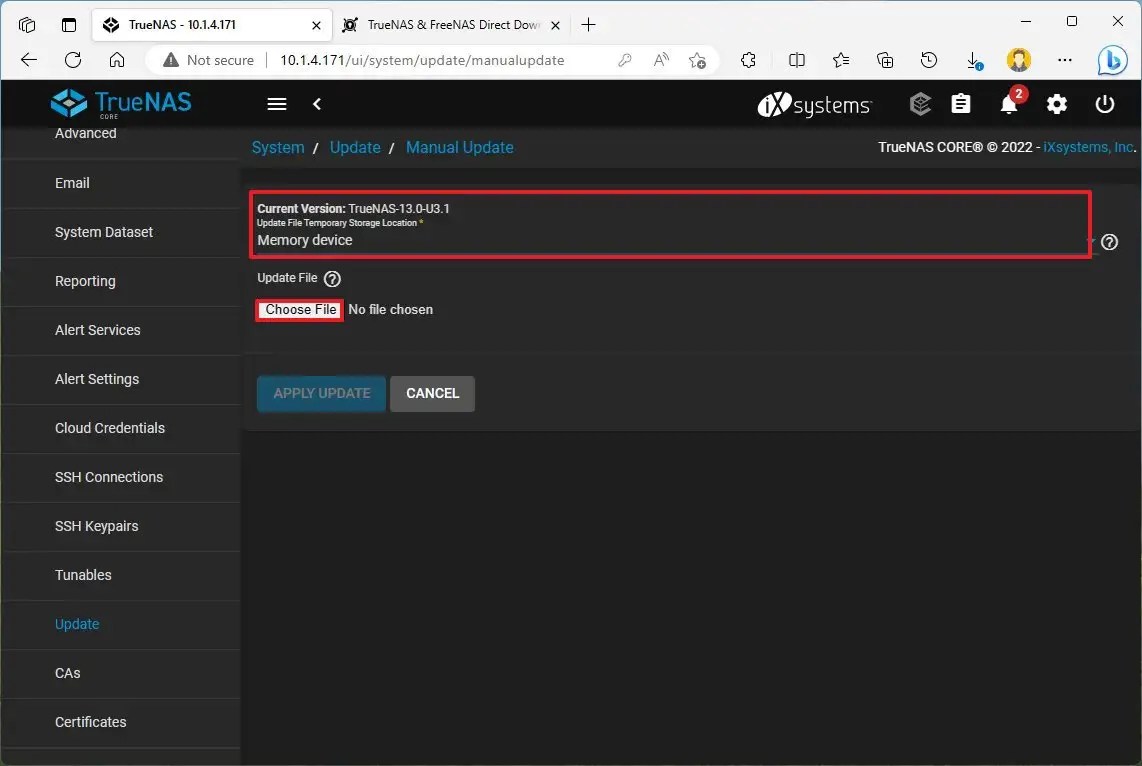Collapse the navigation using the left chevron
This screenshot has width=1142, height=766.
pyautogui.click(x=317, y=103)
